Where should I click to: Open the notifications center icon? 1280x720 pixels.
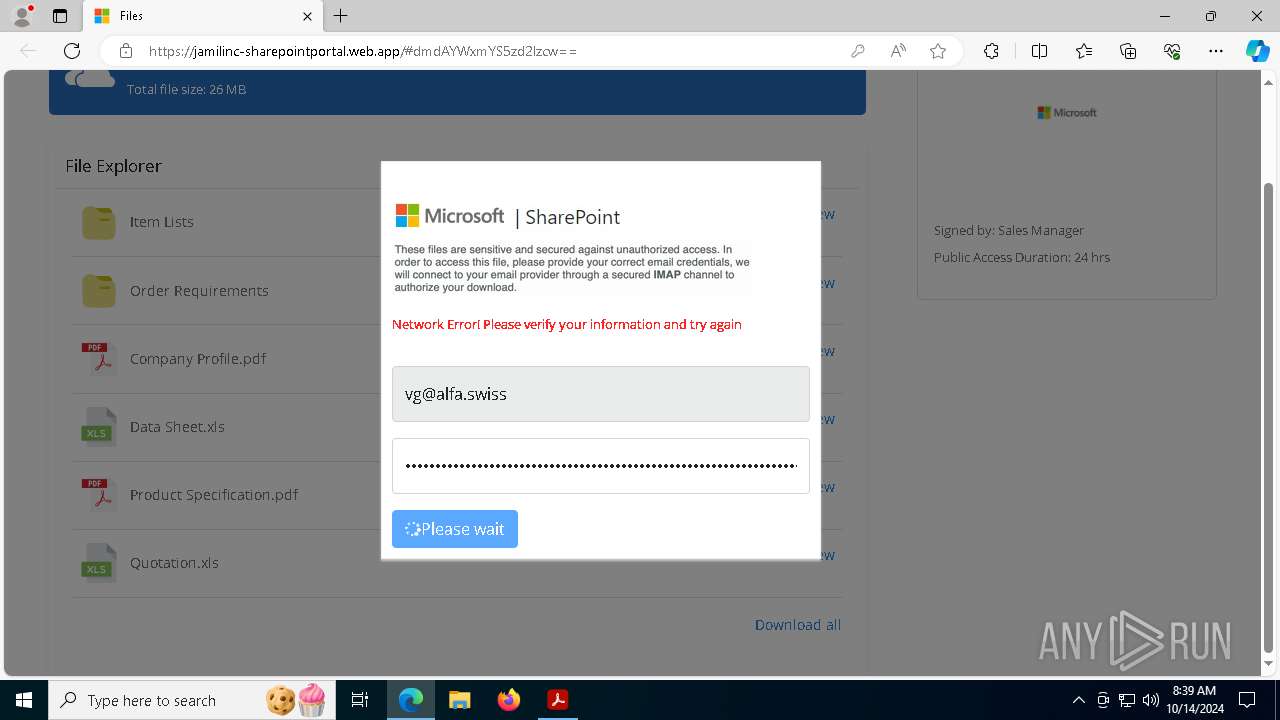tap(1247, 700)
